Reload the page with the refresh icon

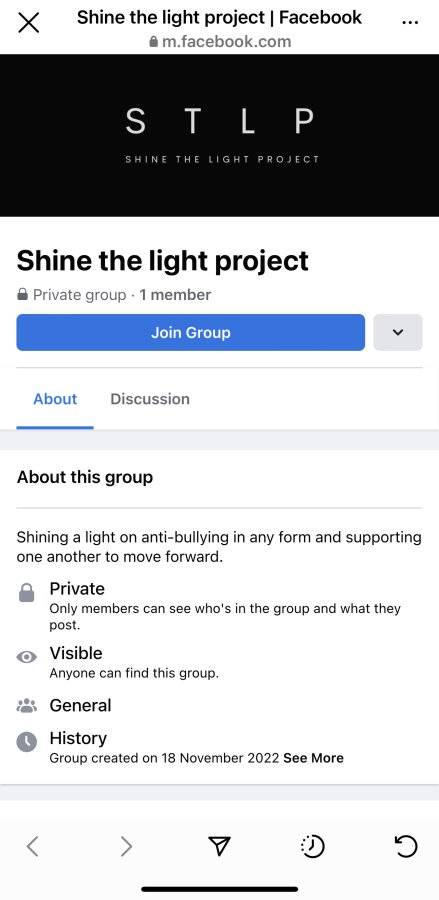point(406,846)
